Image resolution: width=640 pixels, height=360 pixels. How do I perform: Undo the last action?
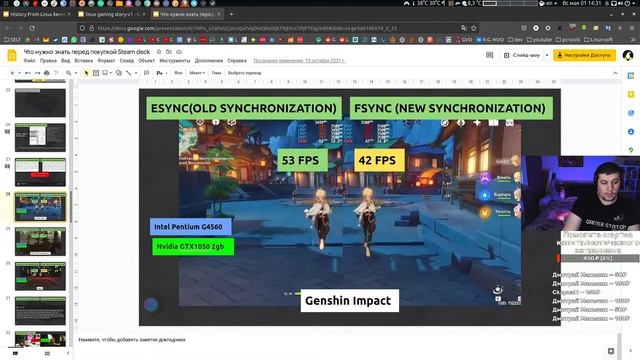coord(28,73)
